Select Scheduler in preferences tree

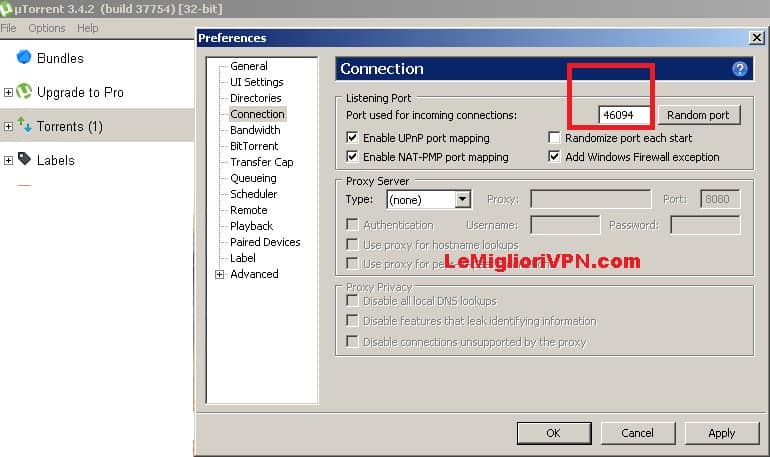pos(253,194)
